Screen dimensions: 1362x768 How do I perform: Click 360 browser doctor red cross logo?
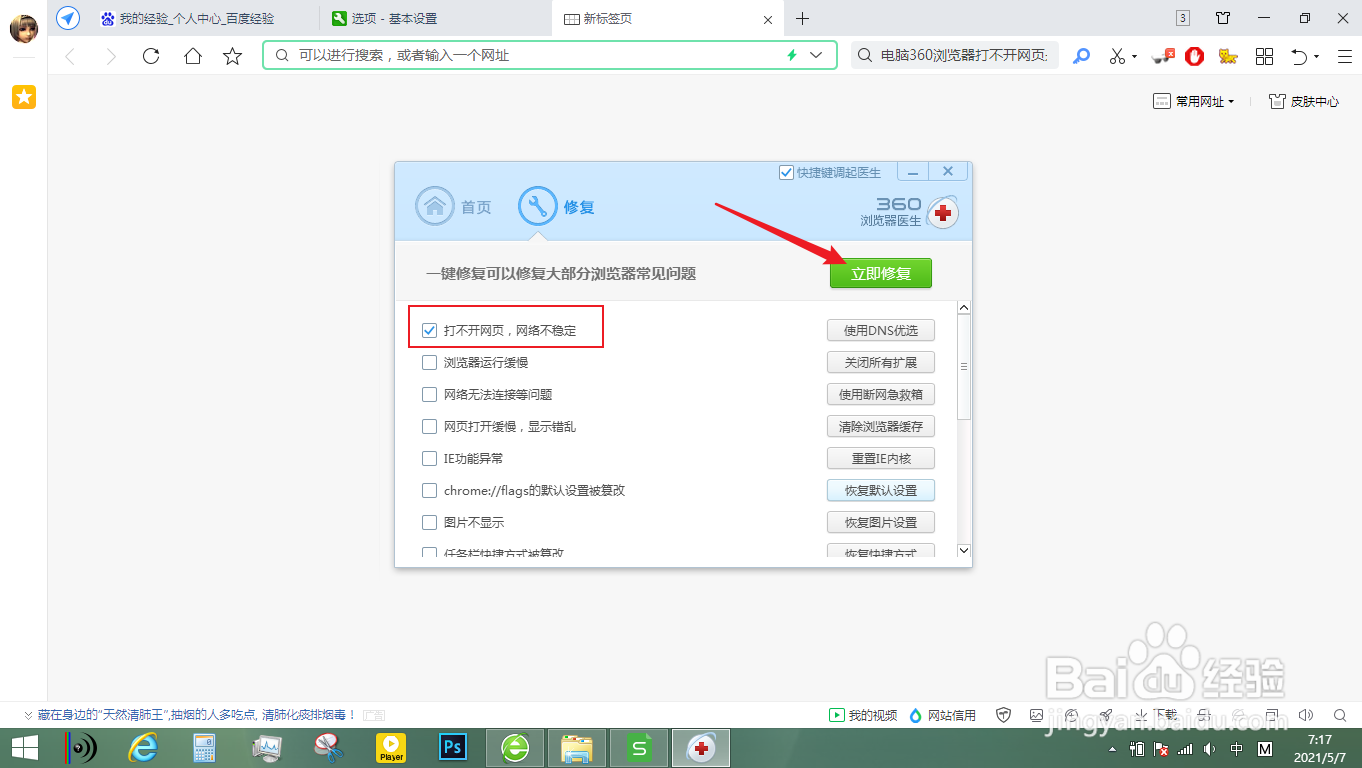[x=942, y=213]
